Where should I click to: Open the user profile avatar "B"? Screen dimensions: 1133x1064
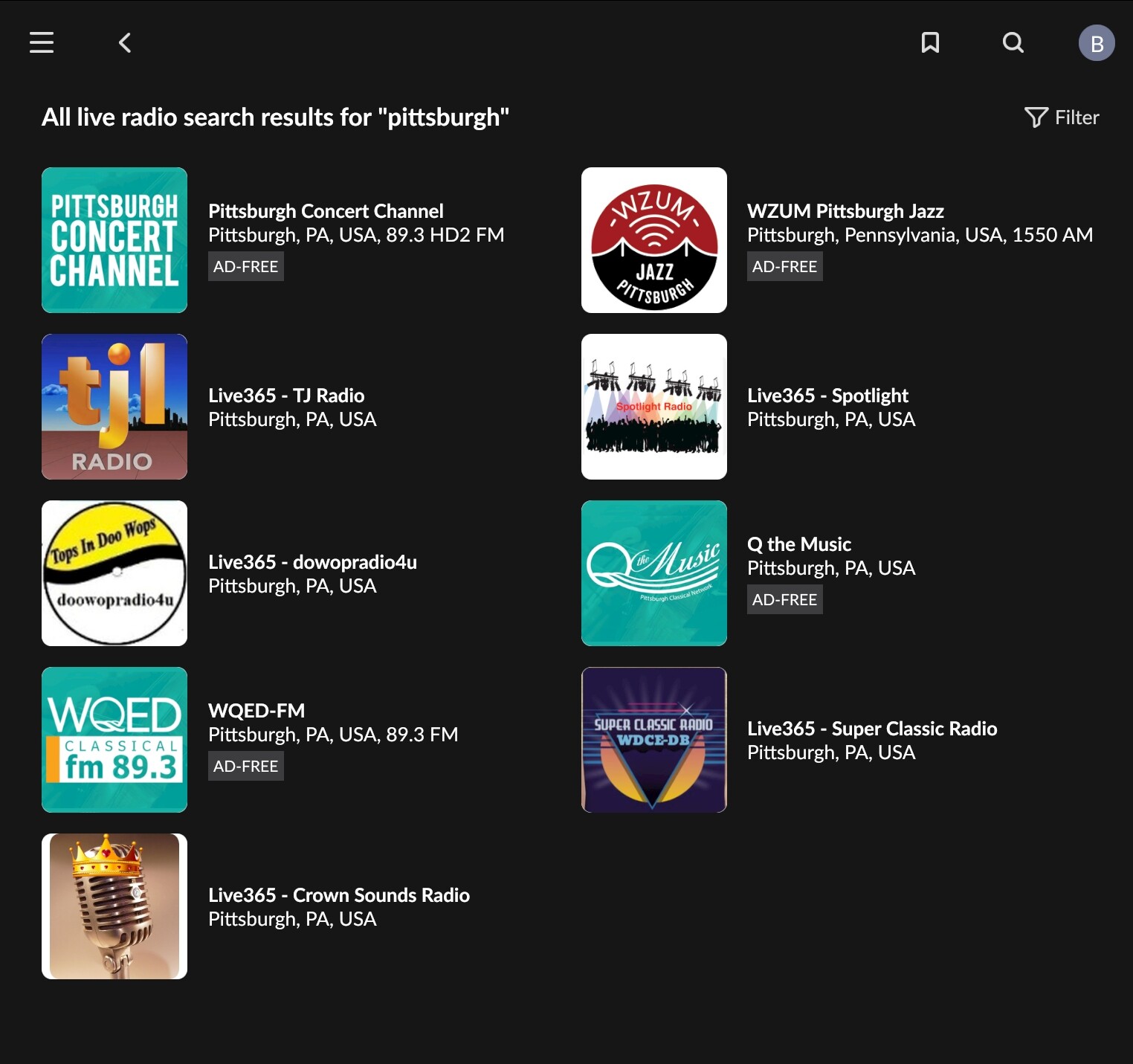click(x=1097, y=43)
